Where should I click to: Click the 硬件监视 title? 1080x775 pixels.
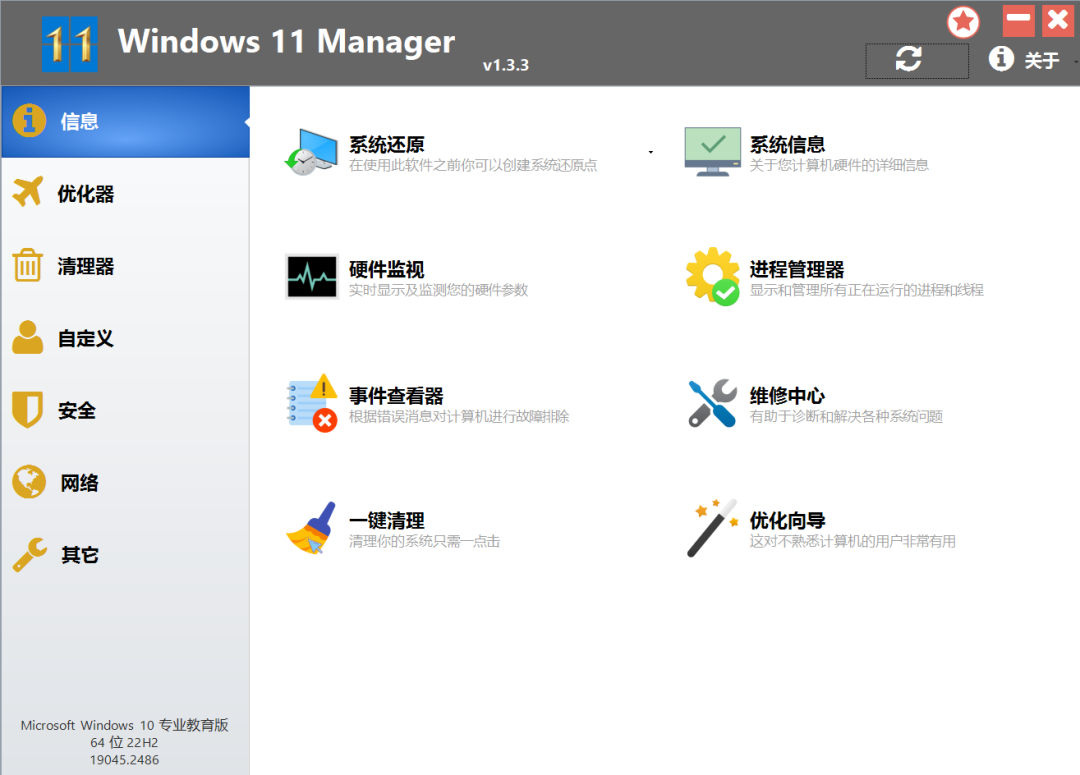coord(386,269)
